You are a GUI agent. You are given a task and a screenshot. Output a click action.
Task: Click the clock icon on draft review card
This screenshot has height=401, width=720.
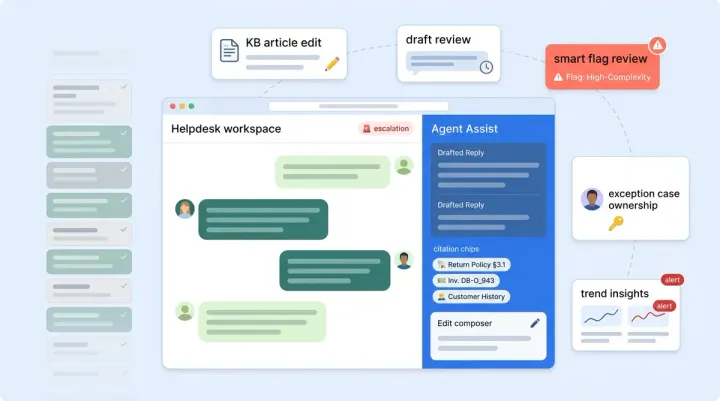486,67
